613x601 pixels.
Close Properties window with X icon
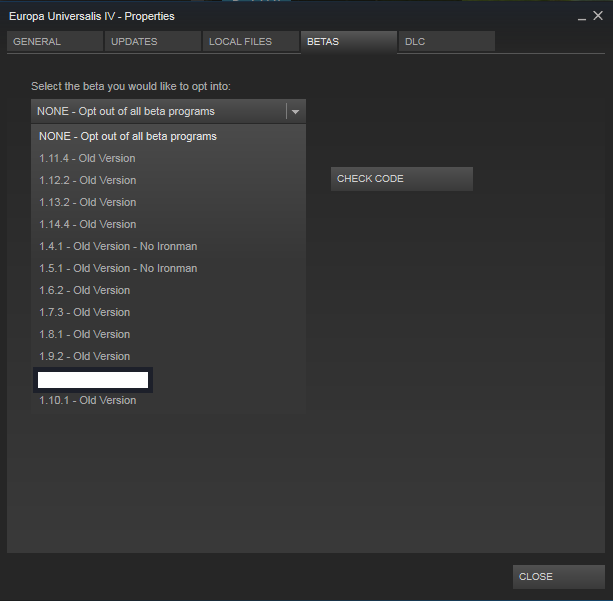tap(598, 16)
